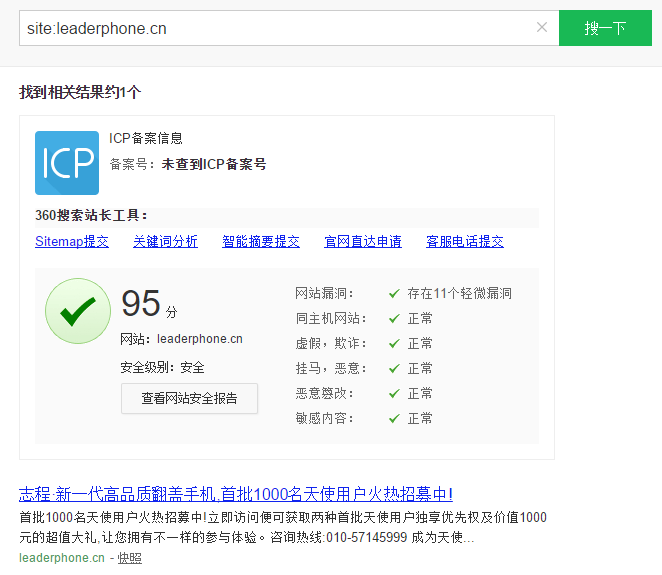Open the Sitemap提交 link

pos(72,241)
